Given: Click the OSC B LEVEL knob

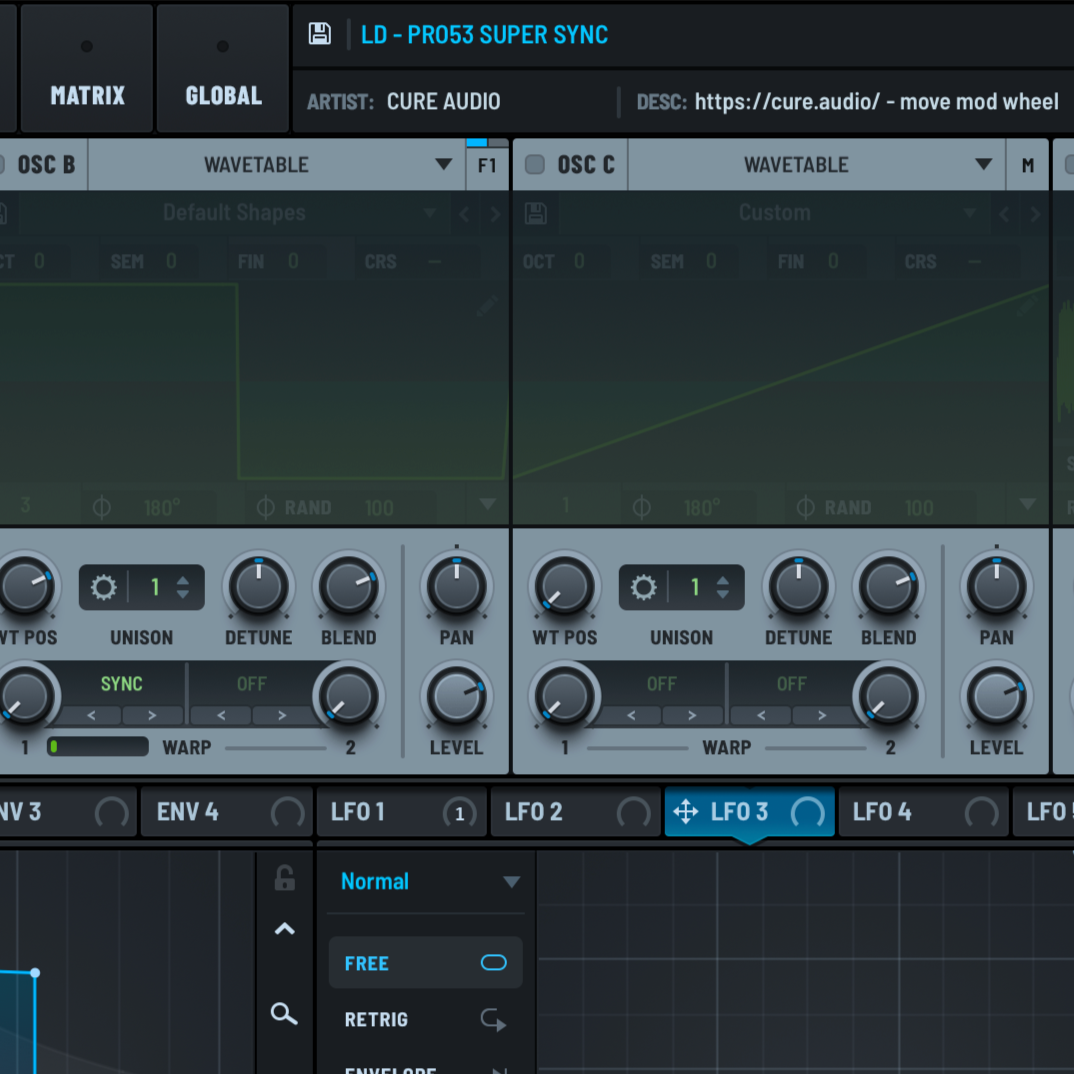Looking at the screenshot, I should [456, 697].
